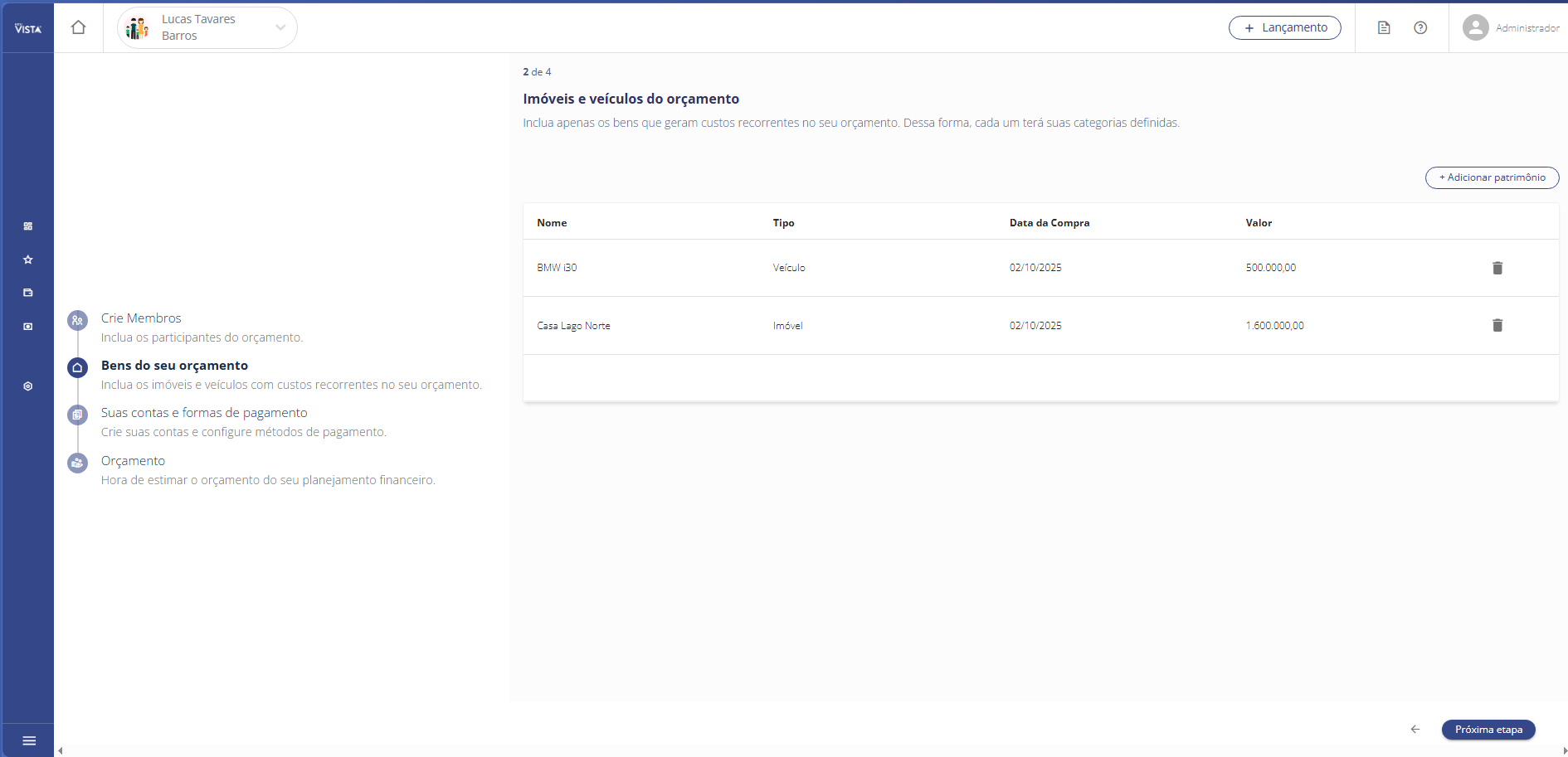1568x757 pixels.
Task: Select the Suas contas e formas de pagamento step
Action: [204, 413]
